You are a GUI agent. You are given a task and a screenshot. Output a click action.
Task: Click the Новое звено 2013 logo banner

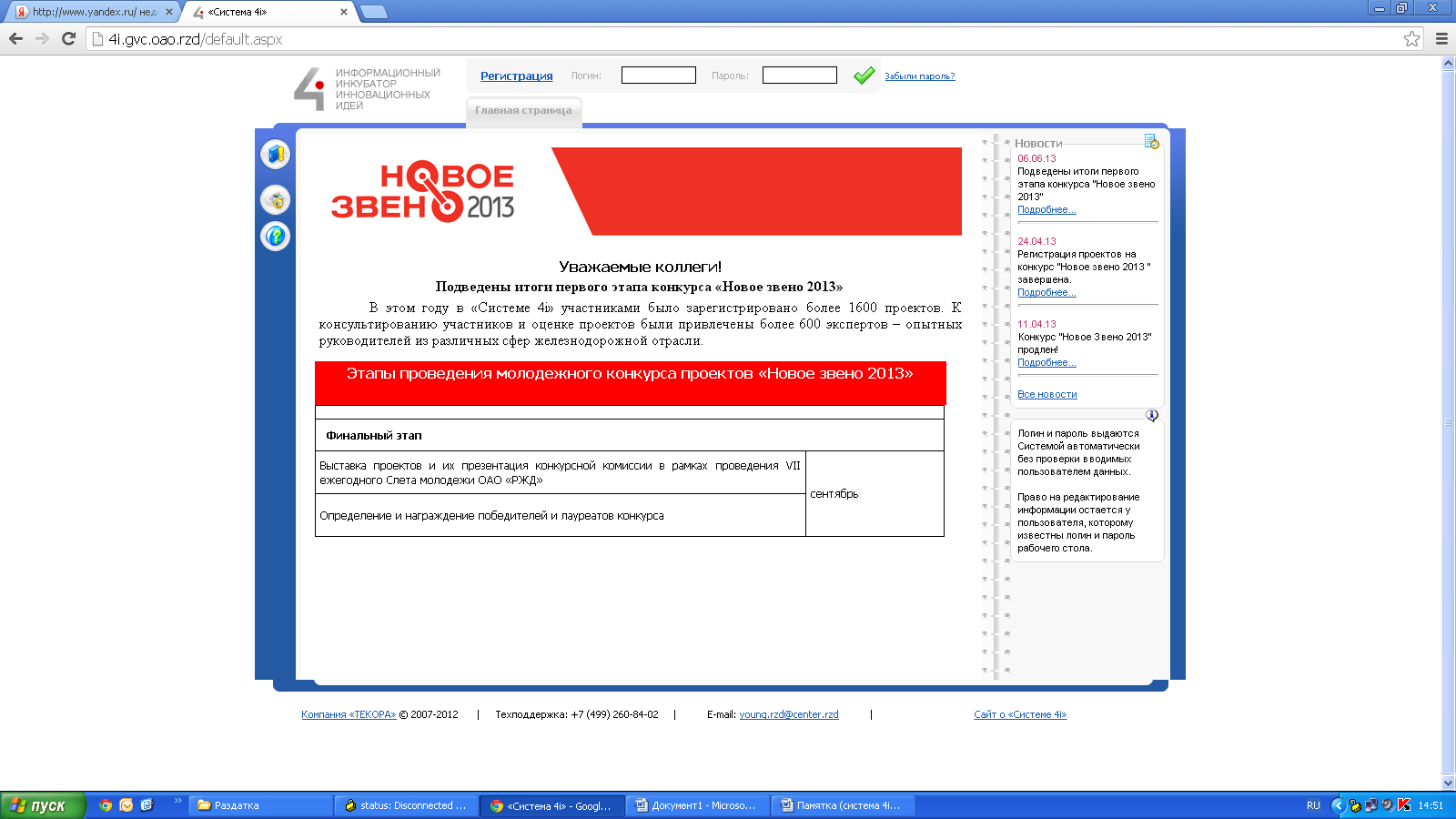(x=423, y=192)
